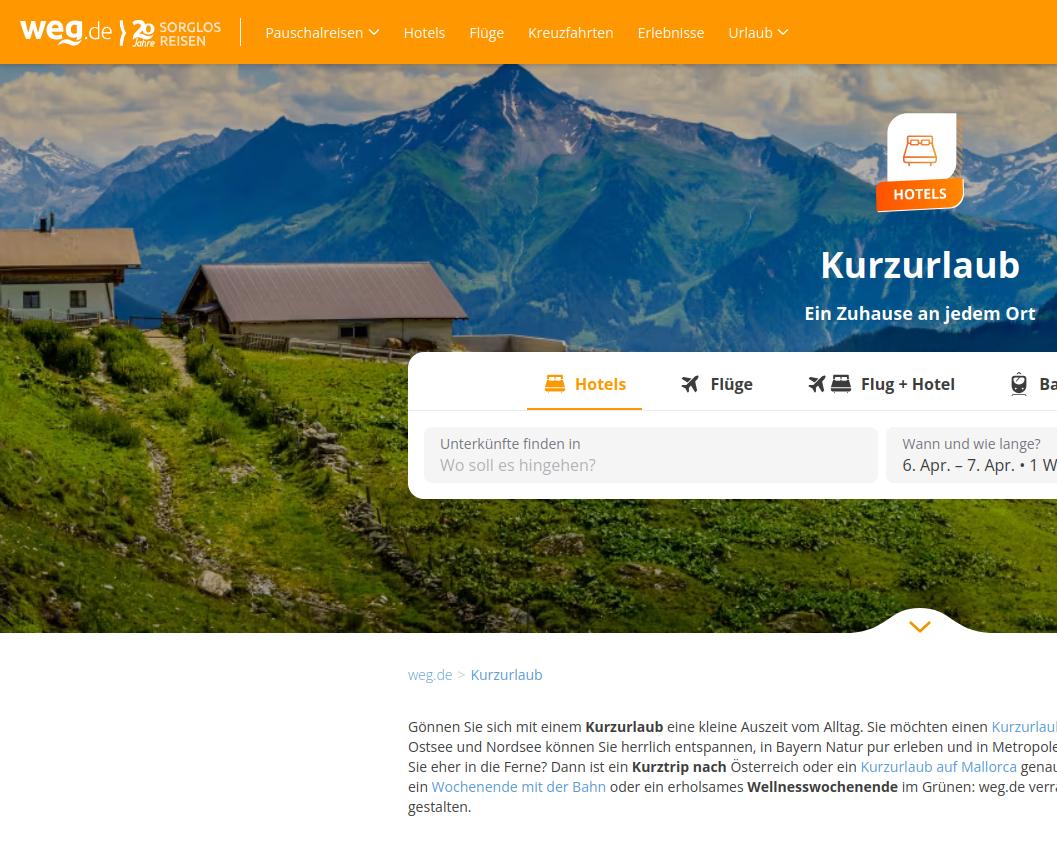1057x849 pixels.
Task: Go to Kreuzfahrten in the navigation bar
Action: coord(570,32)
